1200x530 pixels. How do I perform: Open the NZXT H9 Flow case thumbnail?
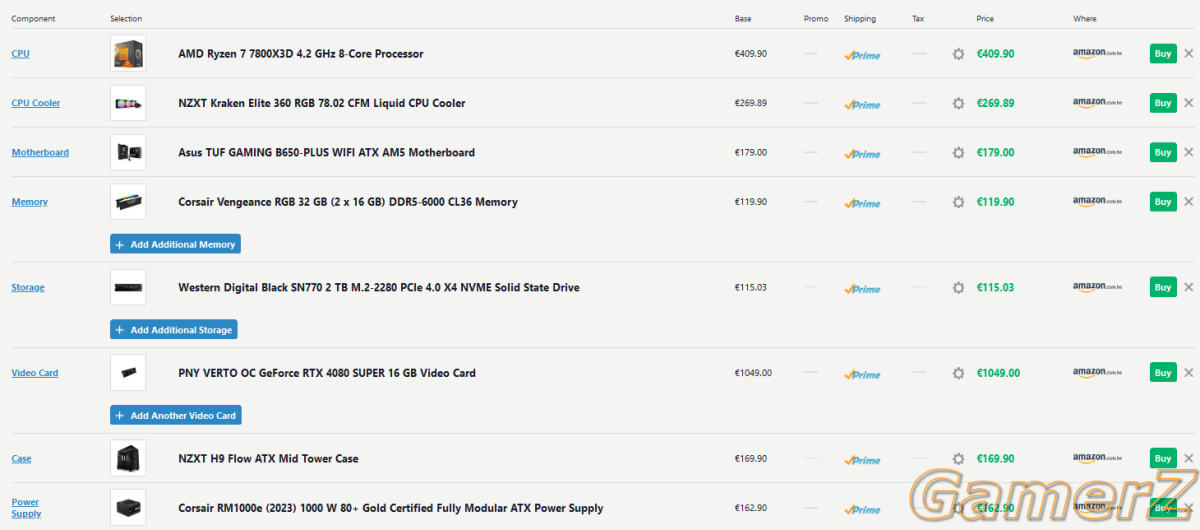click(x=128, y=459)
